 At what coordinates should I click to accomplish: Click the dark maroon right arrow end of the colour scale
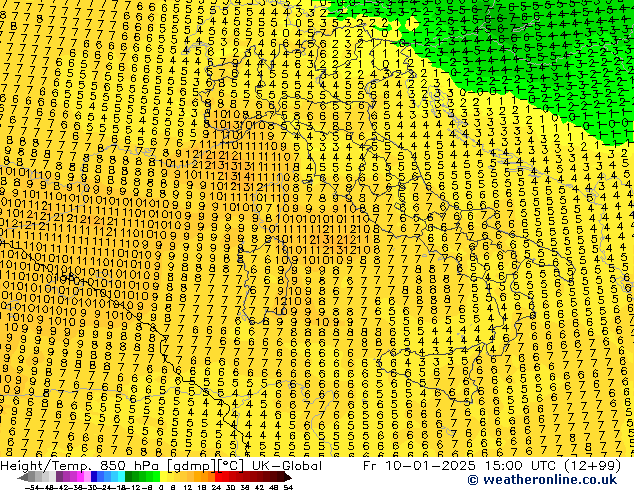(x=288, y=477)
